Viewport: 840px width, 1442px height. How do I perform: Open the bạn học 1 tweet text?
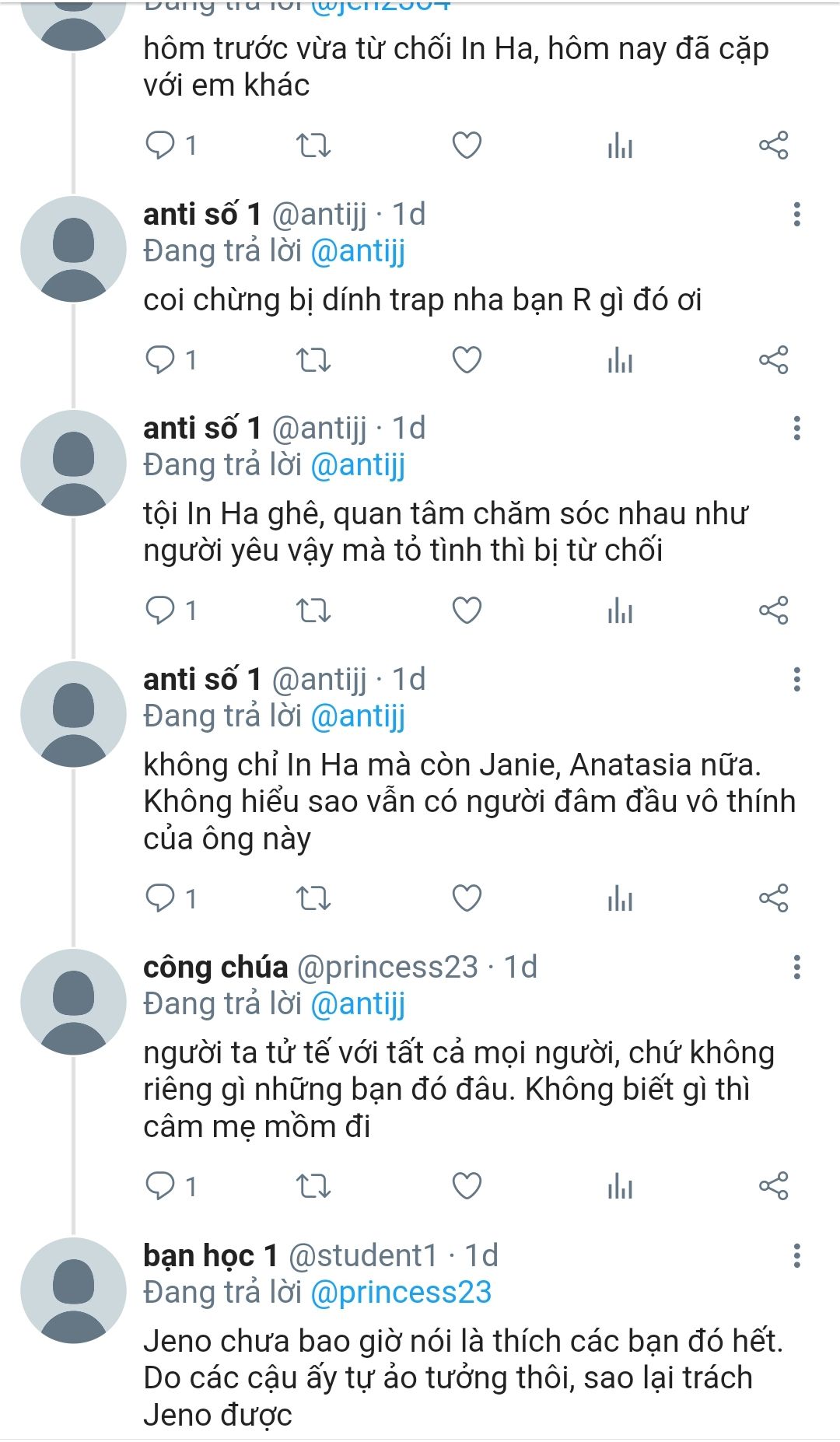tap(464, 1378)
